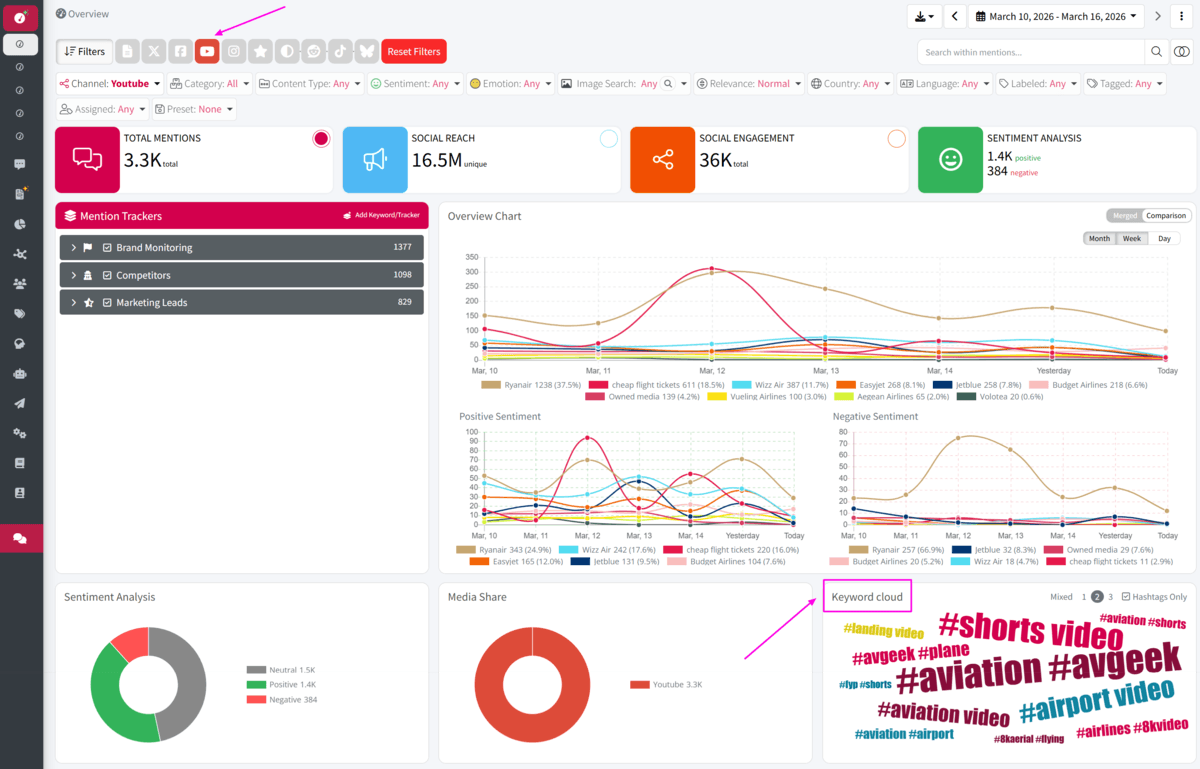Open the speech bubble mentions sidebar icon
This screenshot has width=1200, height=769.
(20, 164)
